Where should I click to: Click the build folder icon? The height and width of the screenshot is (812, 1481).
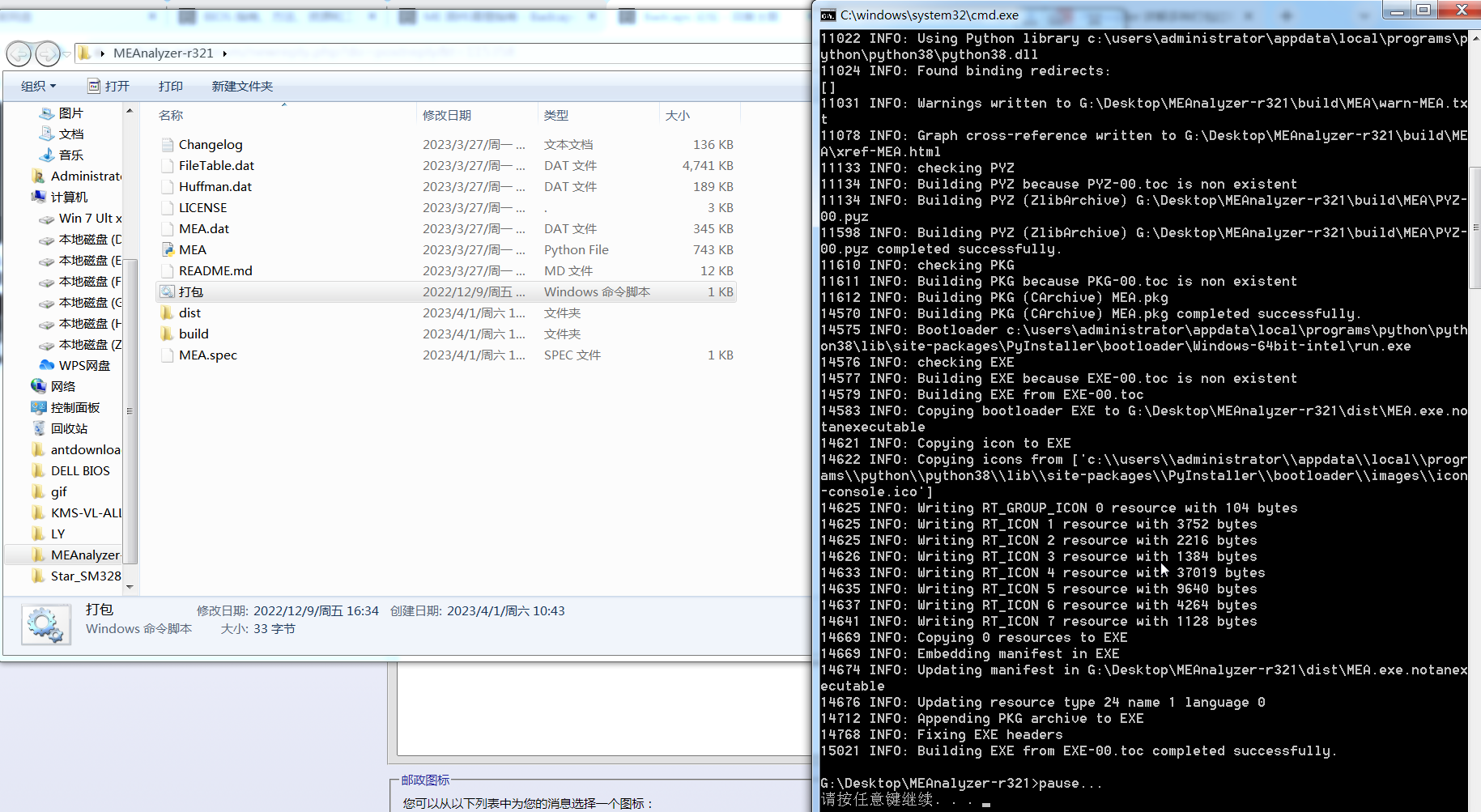pos(168,334)
